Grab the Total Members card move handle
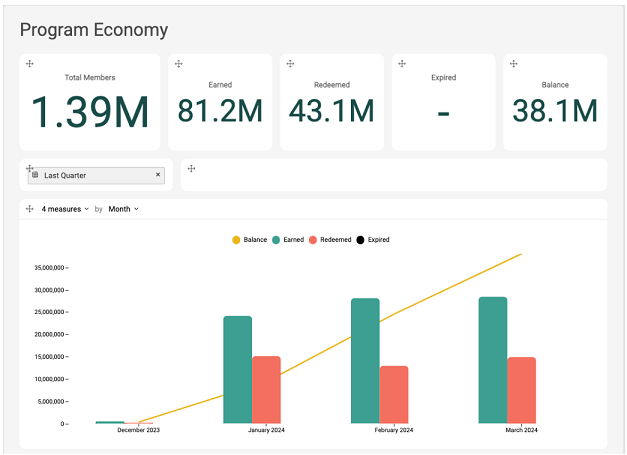 point(30,64)
